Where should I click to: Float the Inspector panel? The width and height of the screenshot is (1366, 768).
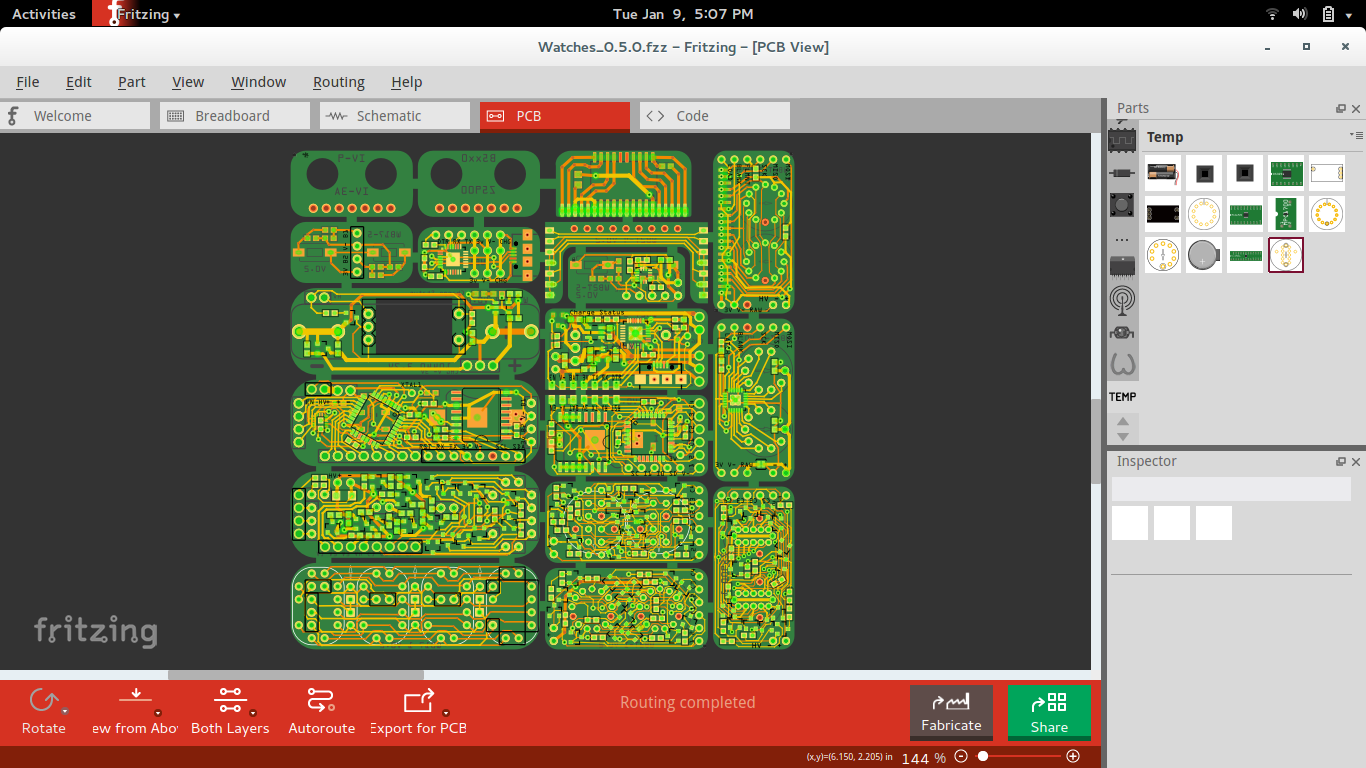[x=1341, y=462]
